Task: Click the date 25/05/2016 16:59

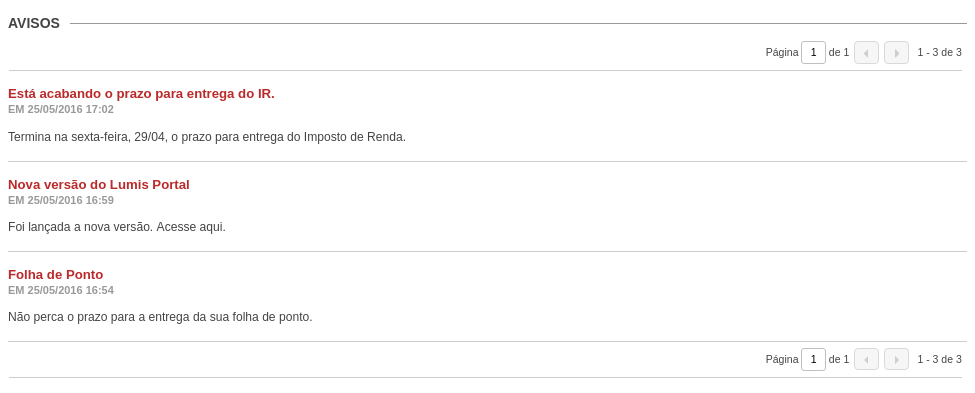Action: pyautogui.click(x=70, y=200)
